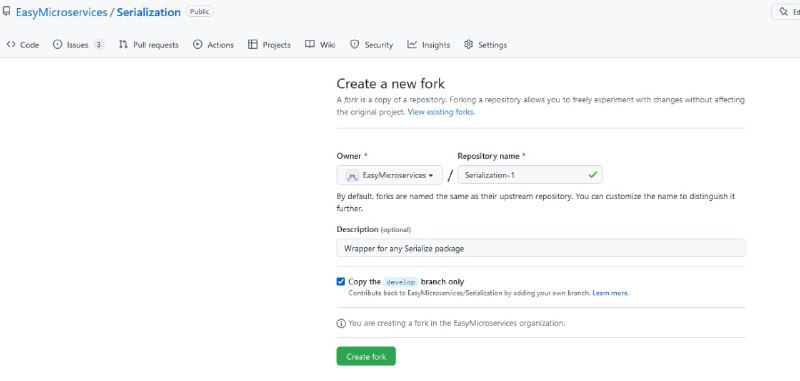
Task: Click the Repository name input field
Action: (x=530, y=175)
